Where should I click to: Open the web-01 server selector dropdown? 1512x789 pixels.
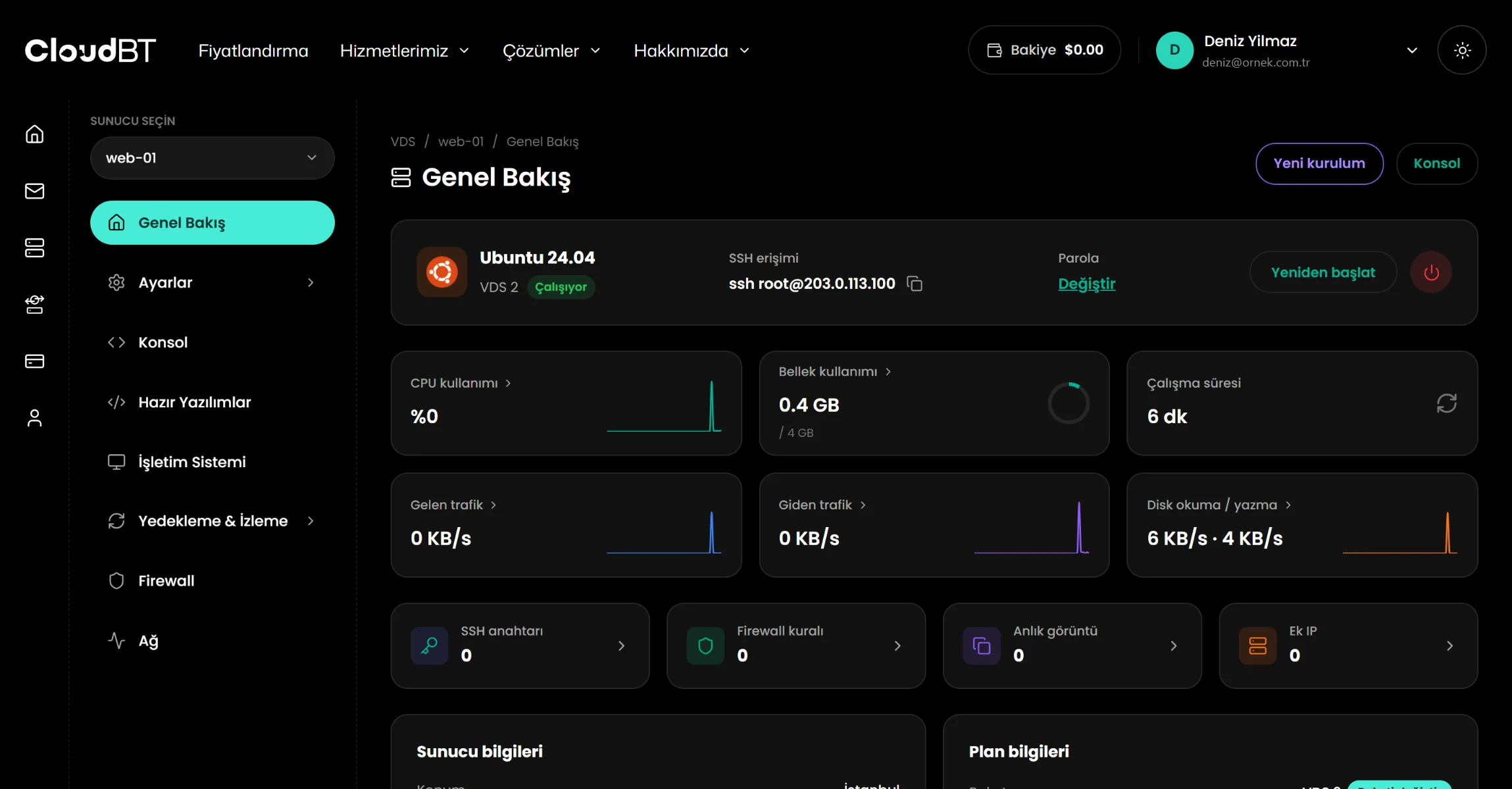pos(213,158)
